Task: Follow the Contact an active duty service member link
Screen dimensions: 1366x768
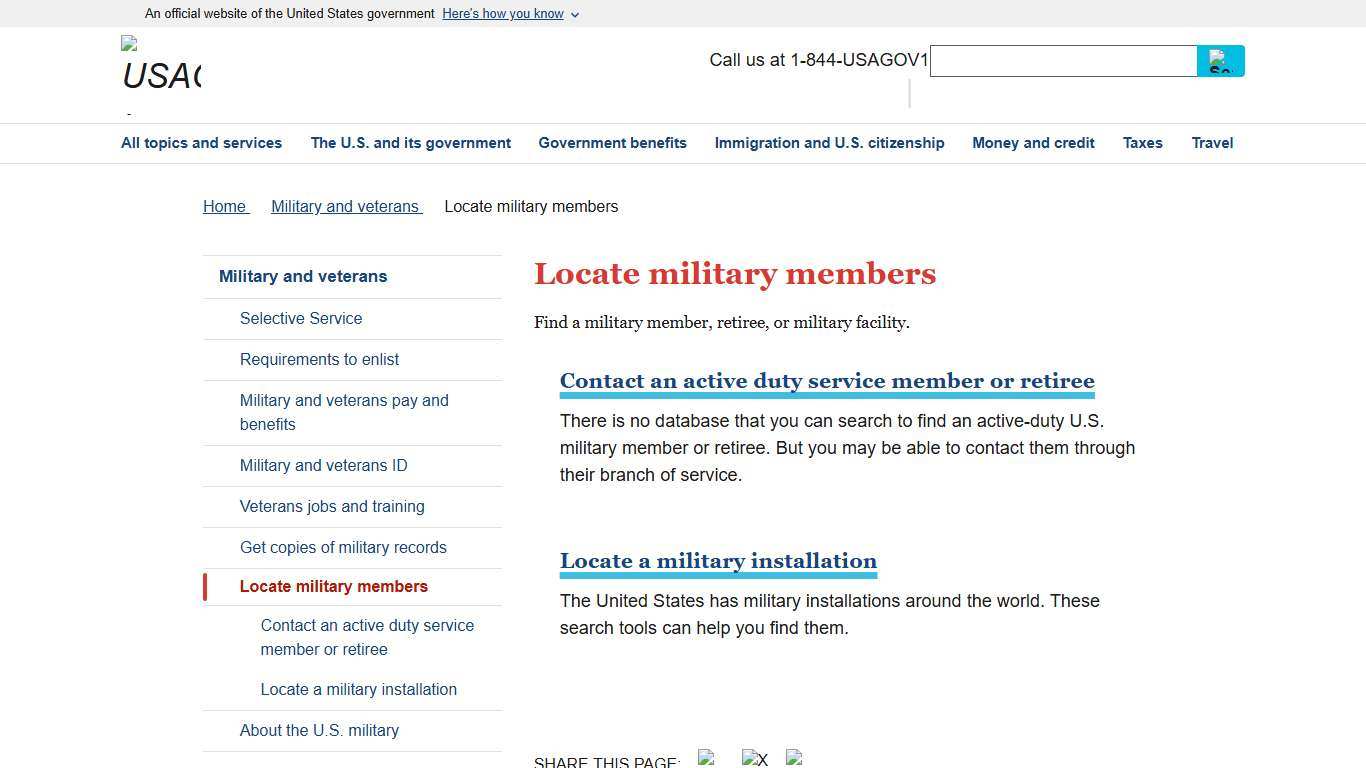Action: 827,381
